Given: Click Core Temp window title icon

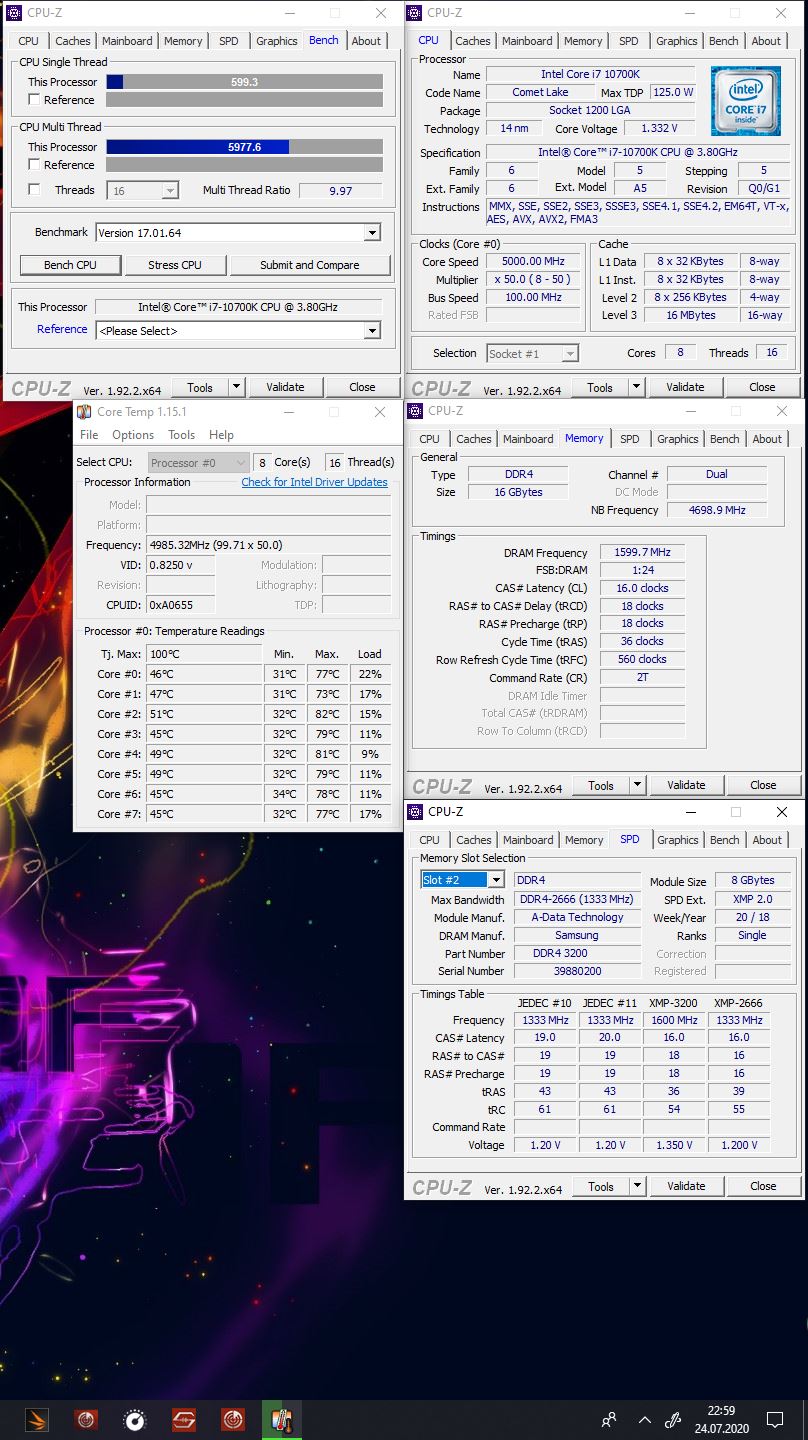Looking at the screenshot, I should click(85, 412).
